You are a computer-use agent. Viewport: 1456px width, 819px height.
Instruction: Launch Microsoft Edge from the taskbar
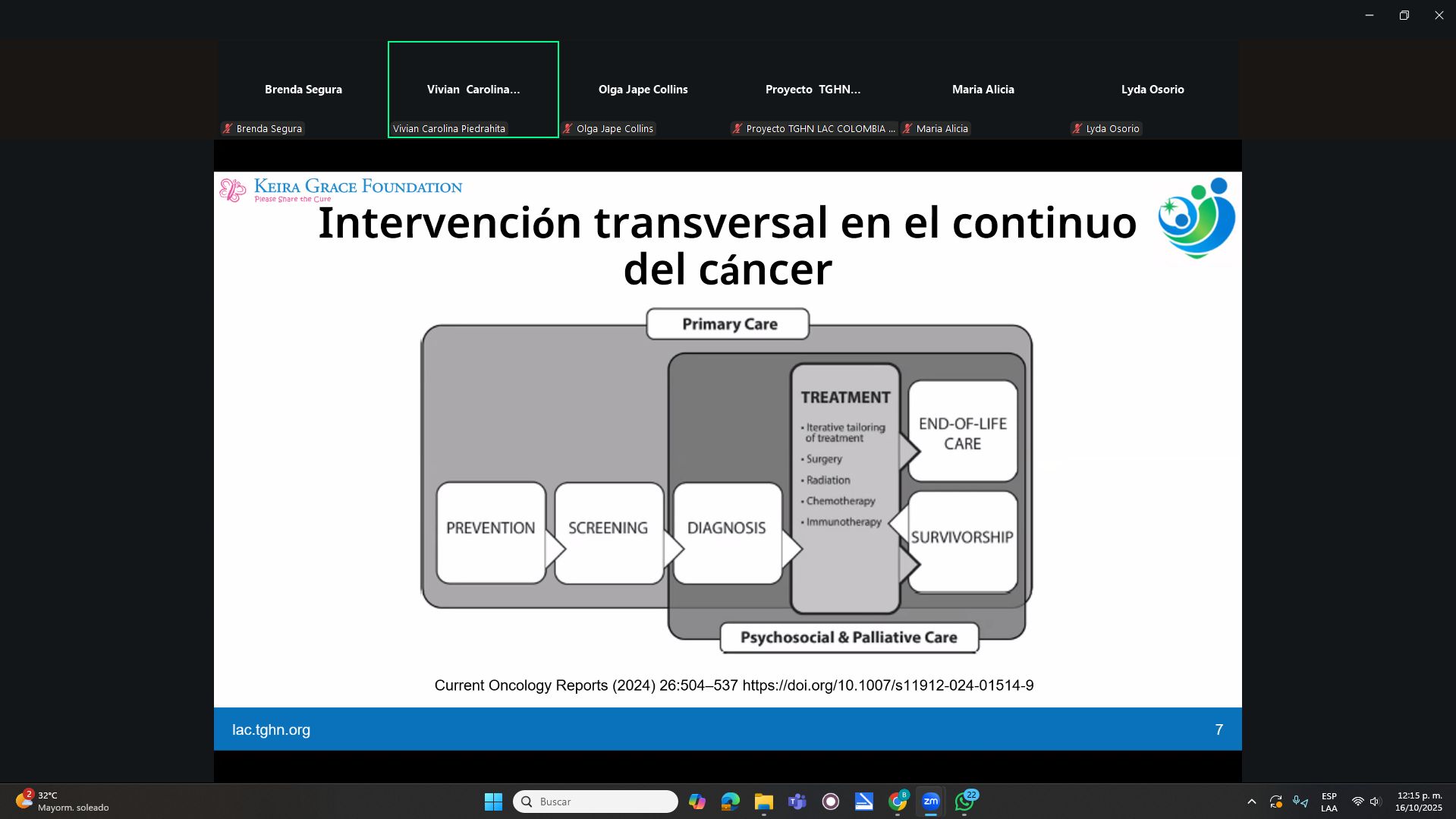click(730, 802)
